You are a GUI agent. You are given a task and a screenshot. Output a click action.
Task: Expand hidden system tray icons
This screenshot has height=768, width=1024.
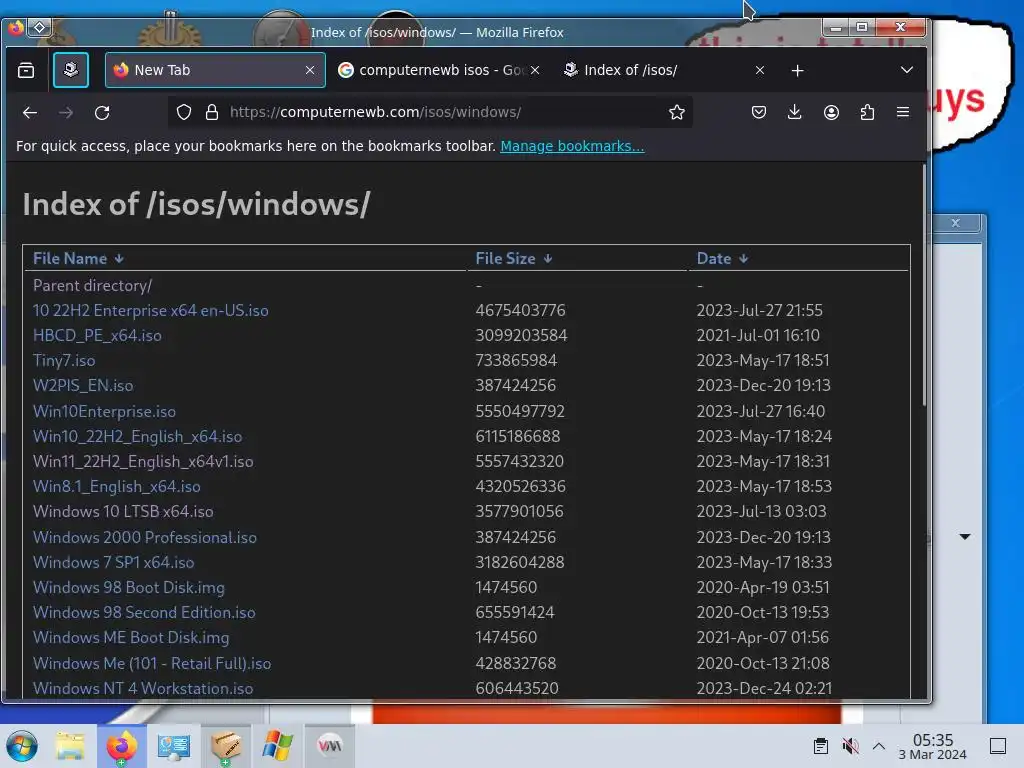click(879, 746)
